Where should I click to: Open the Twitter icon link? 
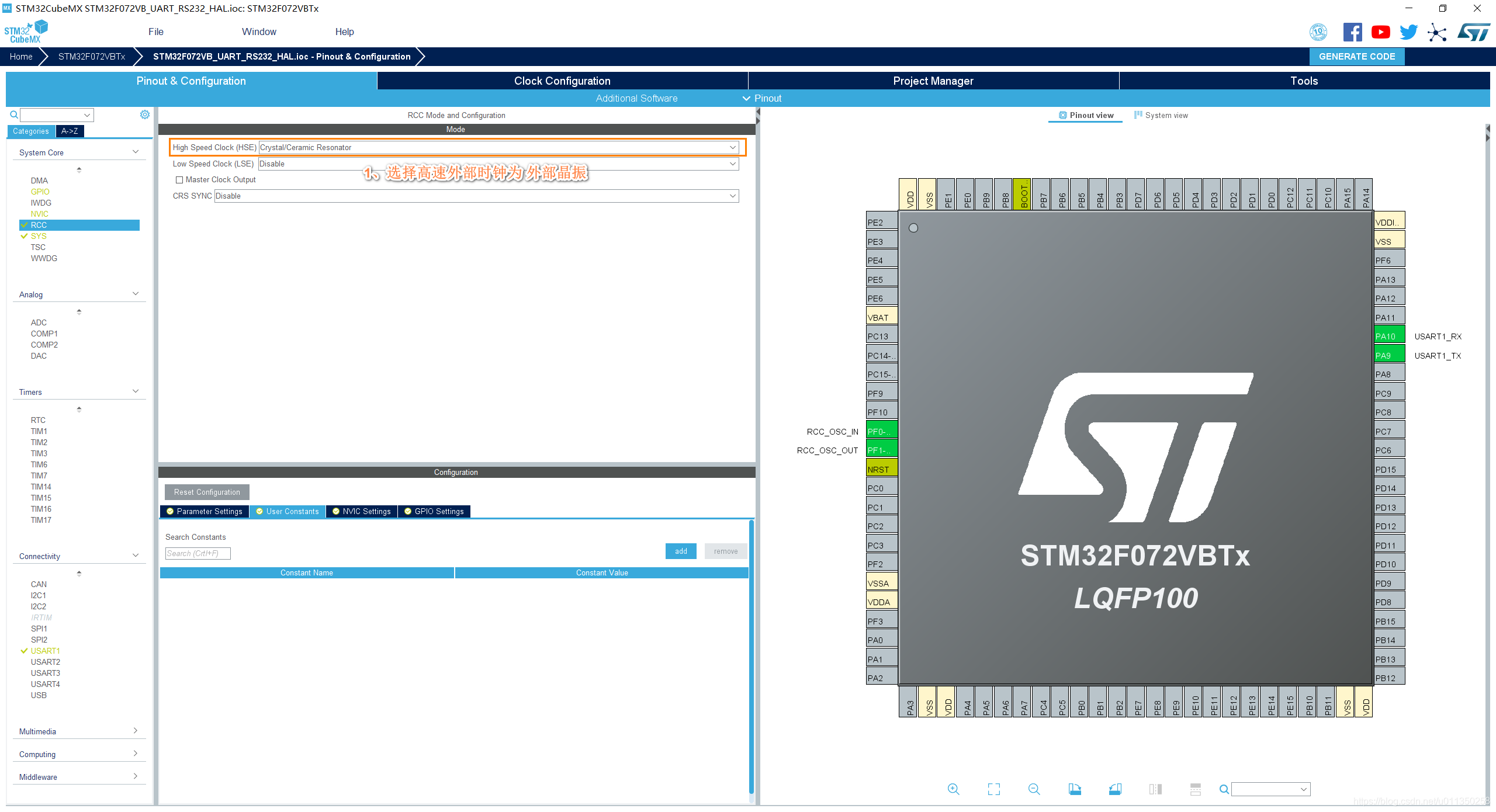point(1408,32)
